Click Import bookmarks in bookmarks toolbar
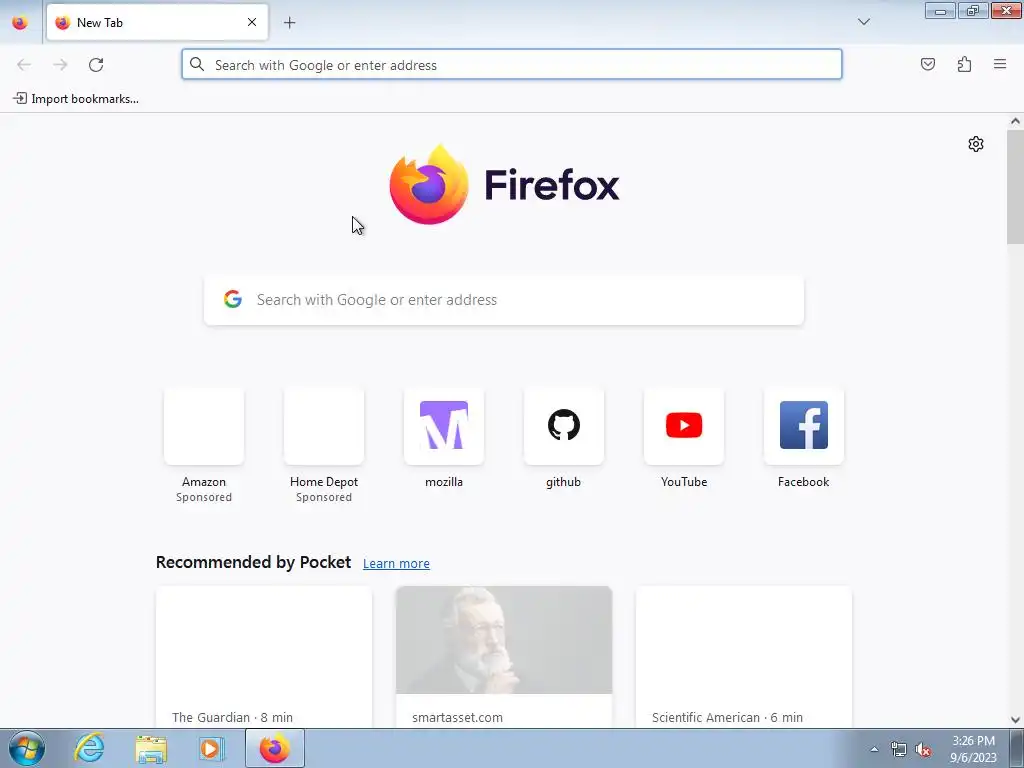Screen dimensions: 1024x768 tap(76, 99)
